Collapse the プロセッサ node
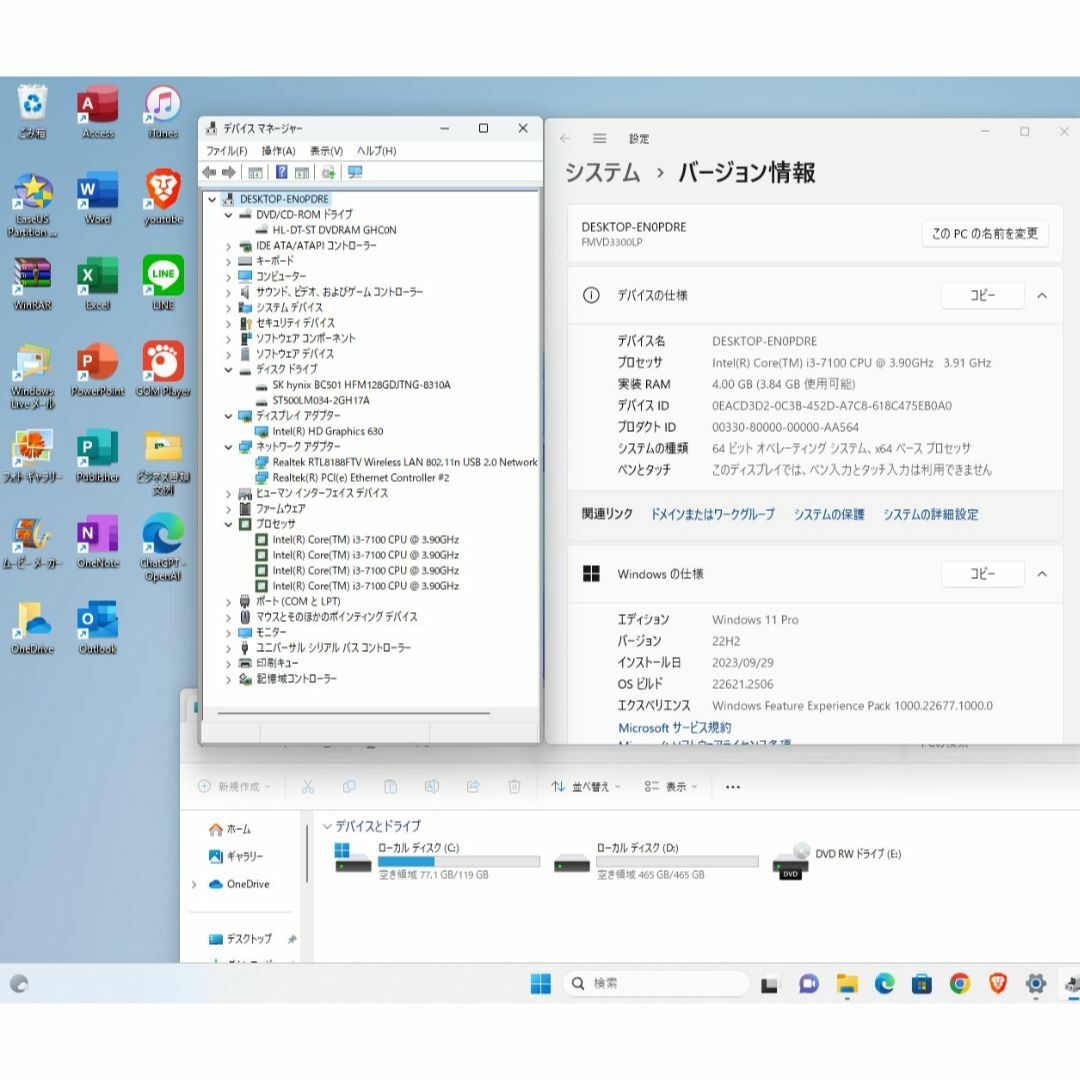 [x=228, y=524]
